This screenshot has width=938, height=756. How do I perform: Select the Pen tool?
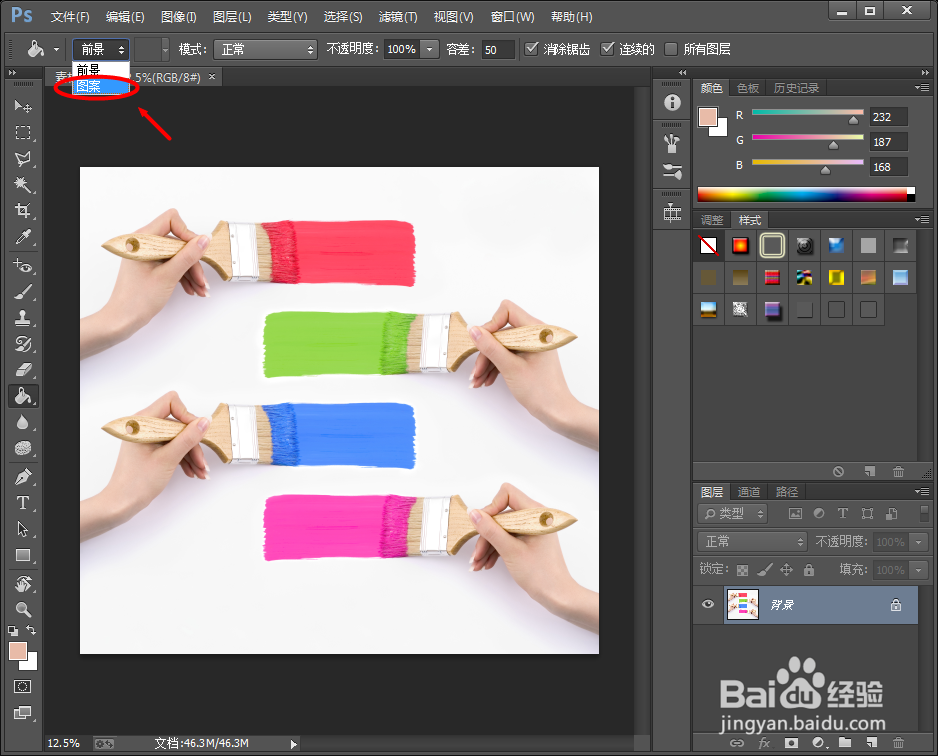point(23,477)
